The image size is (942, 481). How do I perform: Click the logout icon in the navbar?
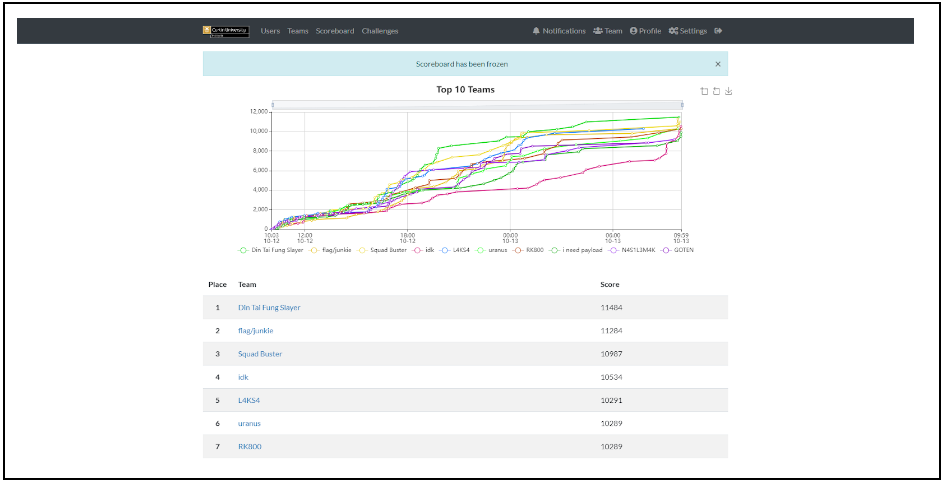[718, 31]
